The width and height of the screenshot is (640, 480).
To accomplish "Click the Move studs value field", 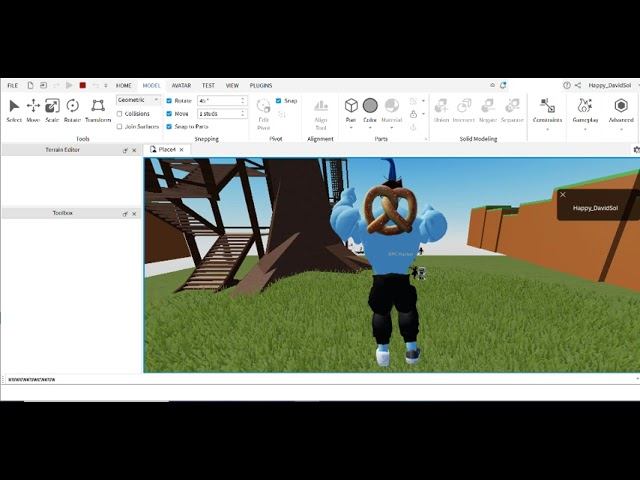I will (x=222, y=113).
